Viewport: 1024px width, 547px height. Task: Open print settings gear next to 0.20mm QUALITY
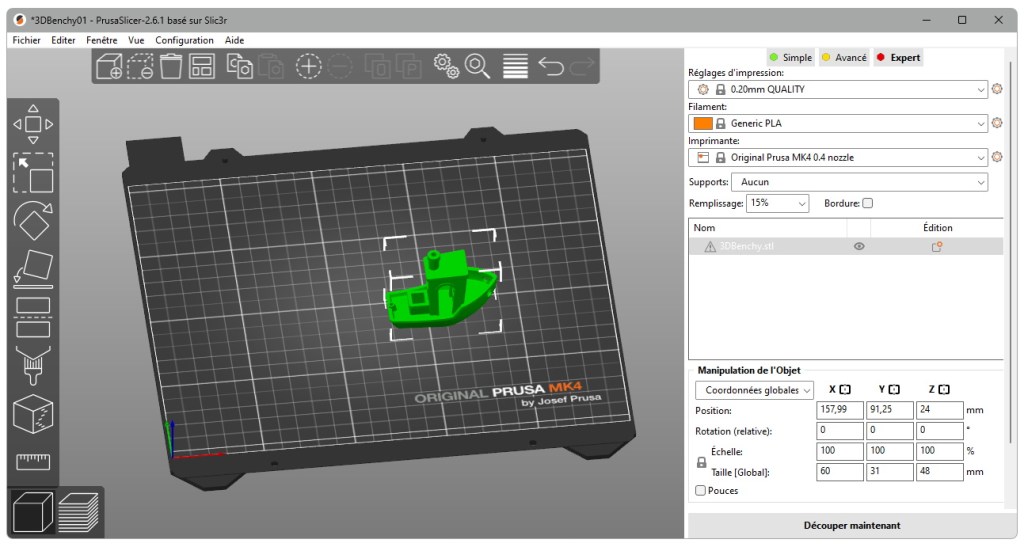[997, 89]
